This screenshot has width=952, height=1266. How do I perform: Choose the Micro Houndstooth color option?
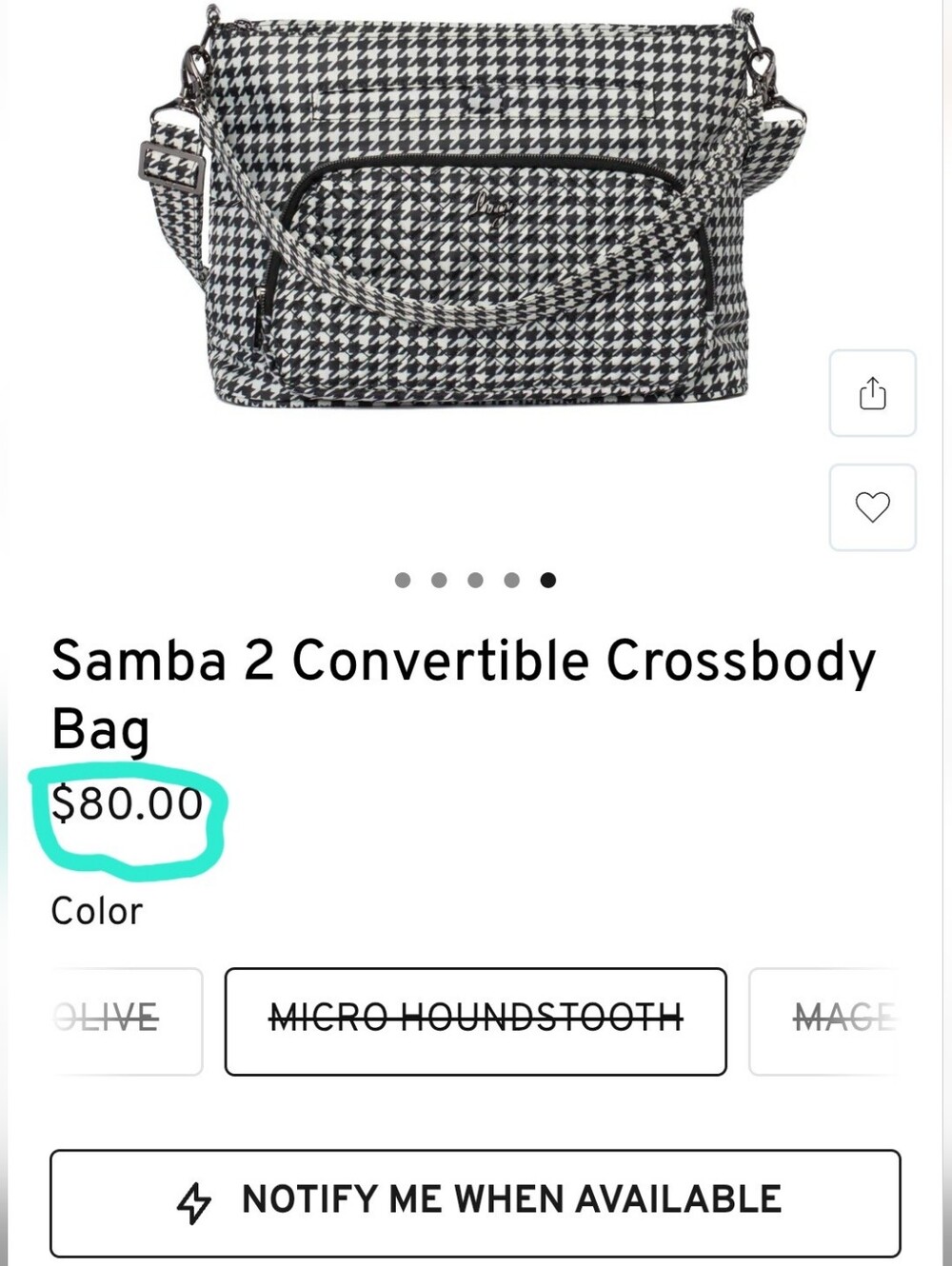[476, 1021]
